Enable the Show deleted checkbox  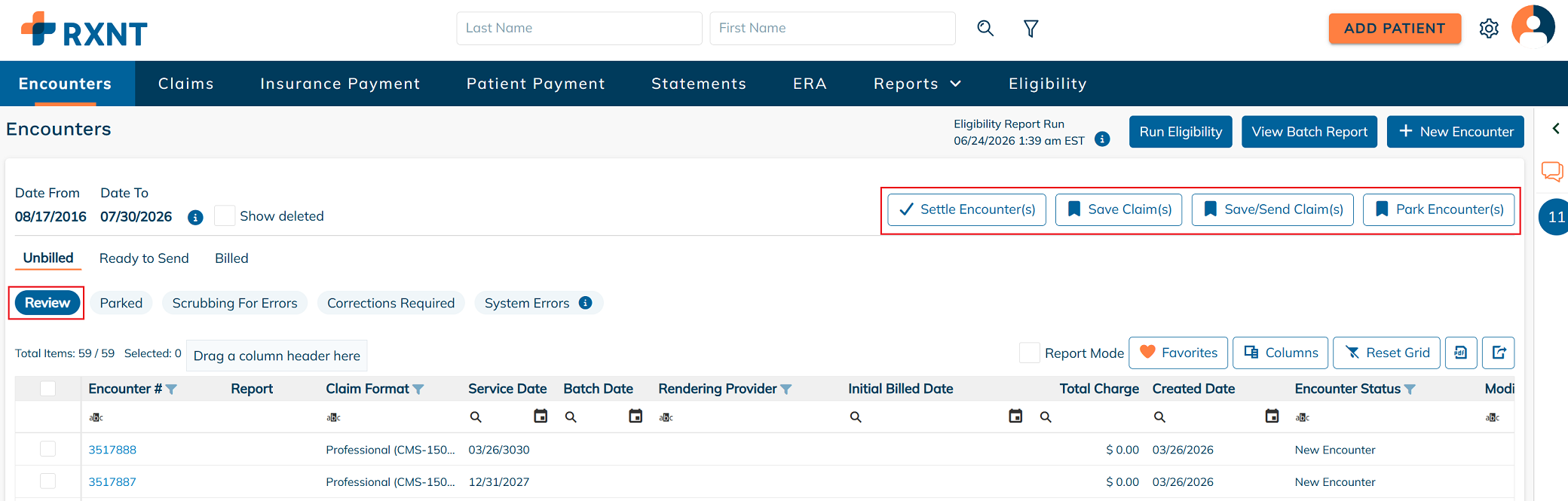pyautogui.click(x=225, y=215)
